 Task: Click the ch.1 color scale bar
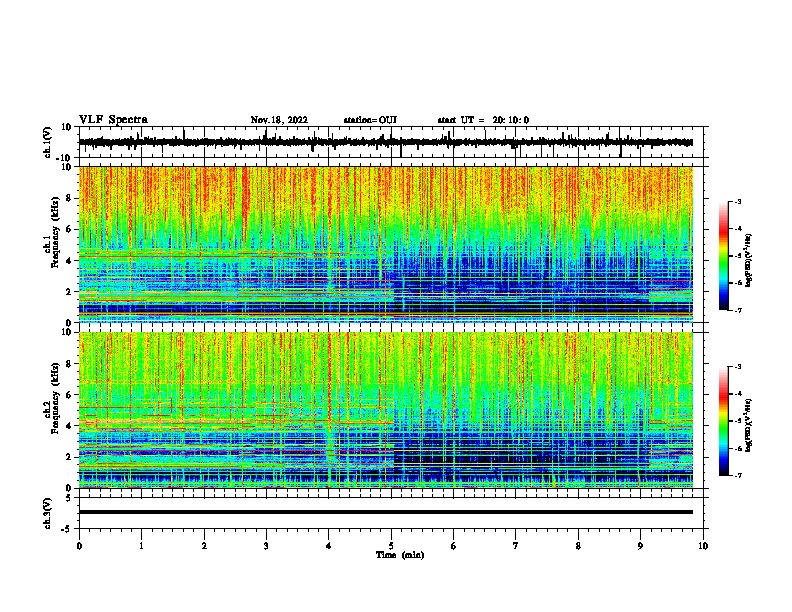(x=723, y=256)
